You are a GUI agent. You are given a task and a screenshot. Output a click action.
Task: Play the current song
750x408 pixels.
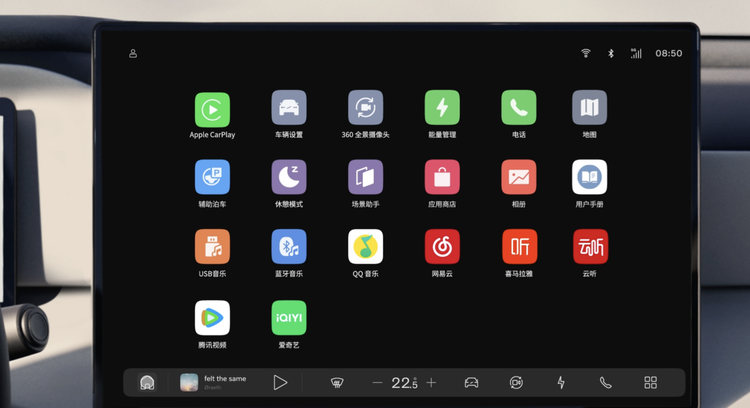(x=280, y=383)
